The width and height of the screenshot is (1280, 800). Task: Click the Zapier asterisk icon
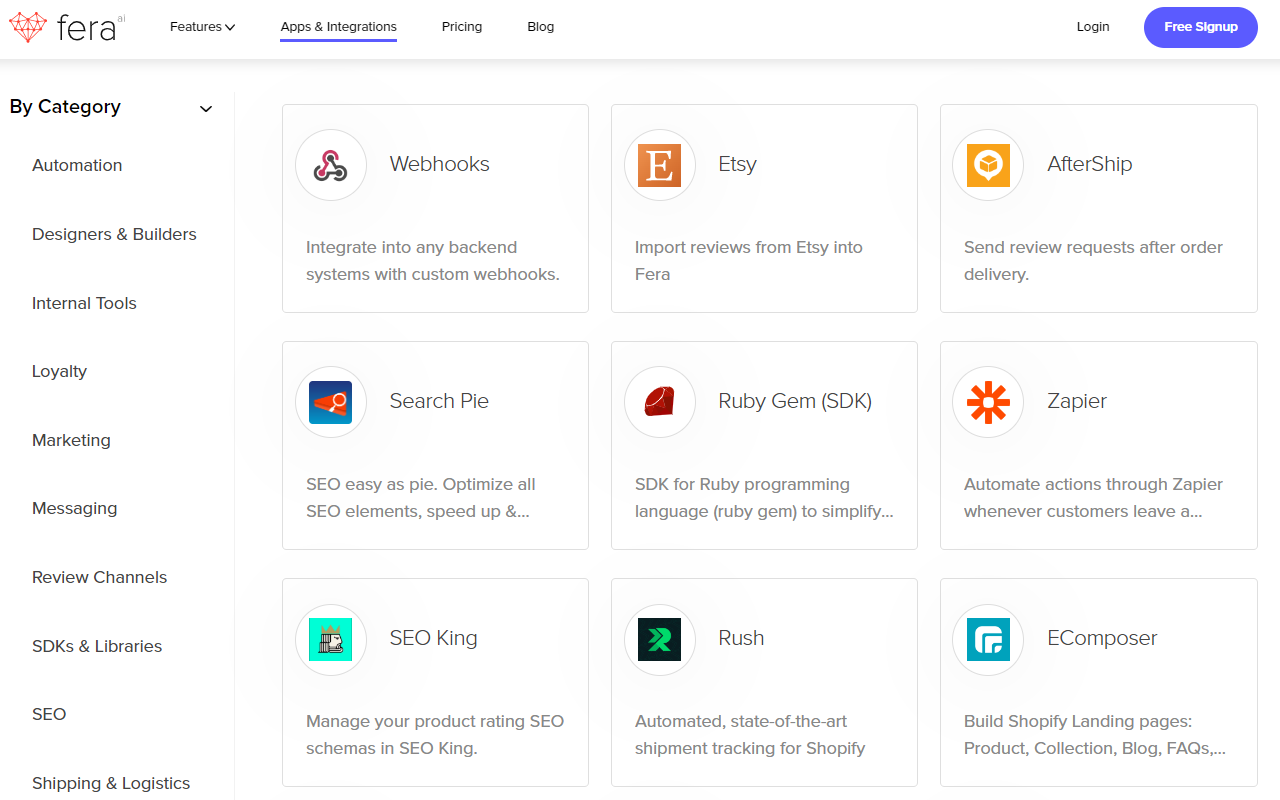pyautogui.click(x=988, y=402)
